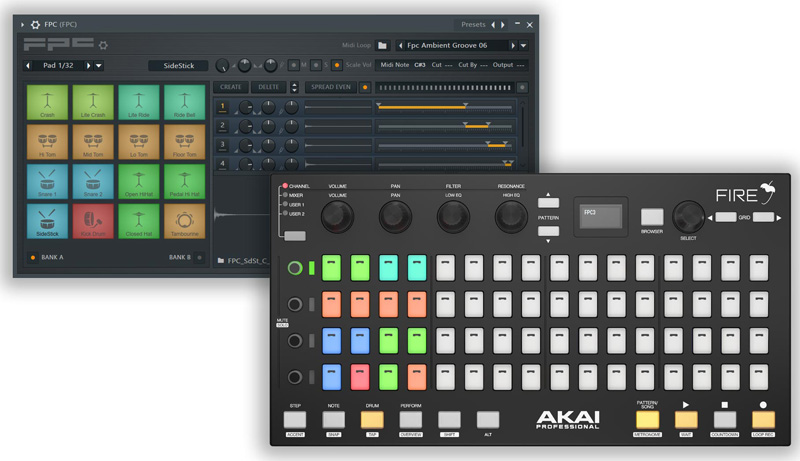The image size is (800, 461).
Task: Click the SPREAD EVEN button
Action: point(331,87)
